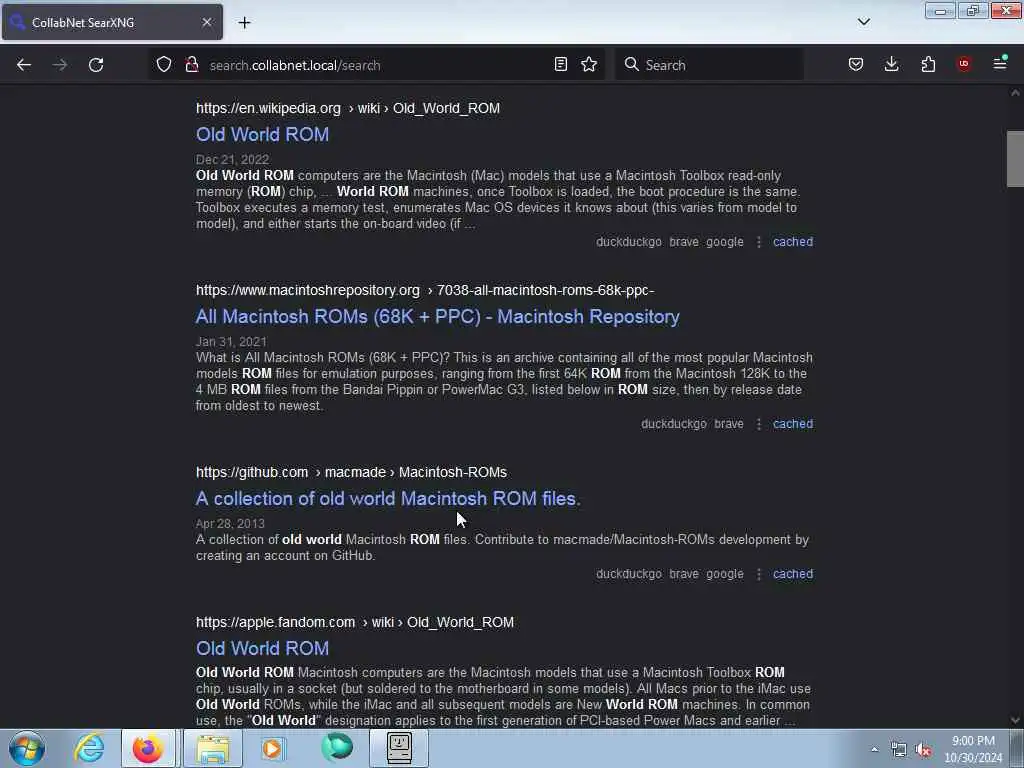Show hidden system tray icons
This screenshot has width=1024, height=768.
click(x=874, y=750)
